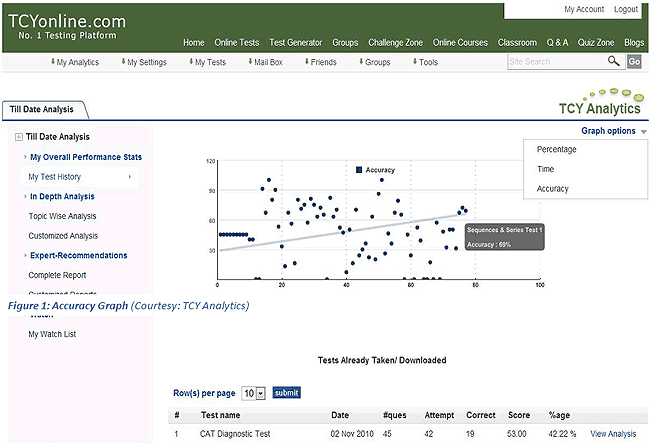
Task: Click the Correct column header
Action: click(x=481, y=415)
